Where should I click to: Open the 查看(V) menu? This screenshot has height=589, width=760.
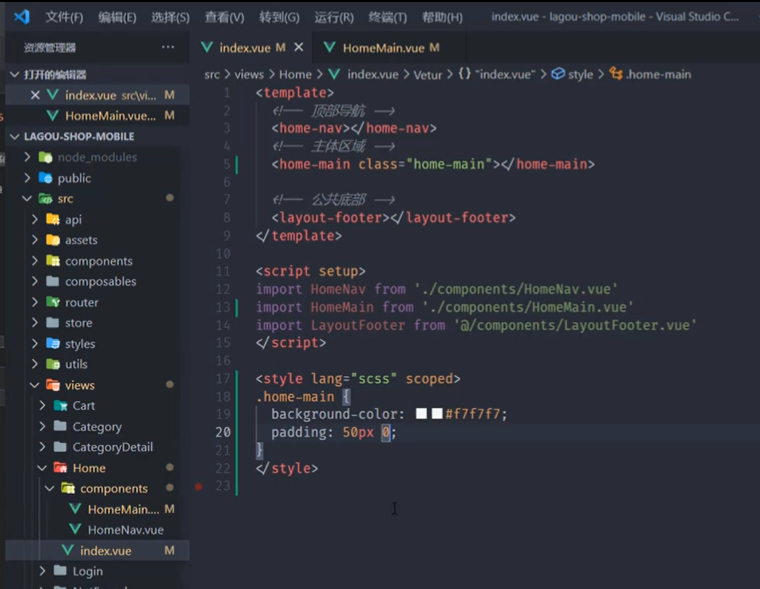click(224, 17)
